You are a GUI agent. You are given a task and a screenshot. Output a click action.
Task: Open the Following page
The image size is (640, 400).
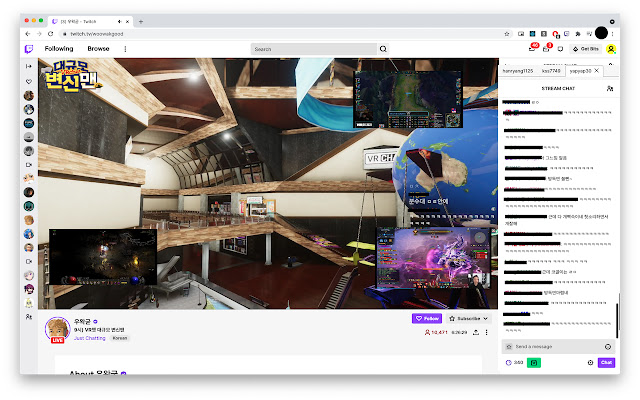tap(59, 49)
